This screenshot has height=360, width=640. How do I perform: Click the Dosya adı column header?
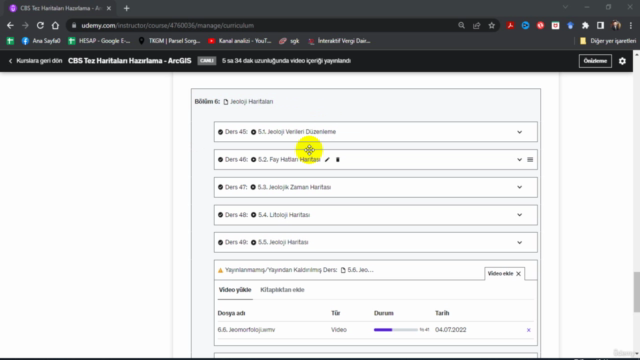(x=231, y=313)
